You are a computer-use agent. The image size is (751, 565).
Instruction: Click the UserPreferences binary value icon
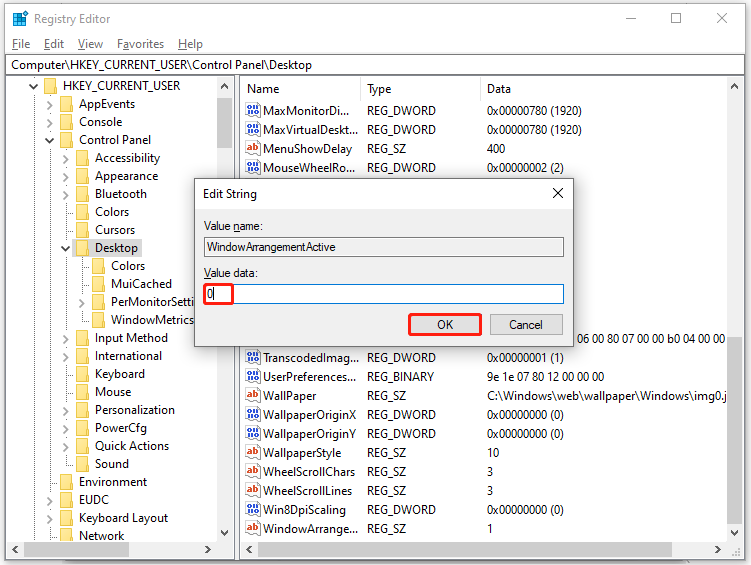(253, 376)
